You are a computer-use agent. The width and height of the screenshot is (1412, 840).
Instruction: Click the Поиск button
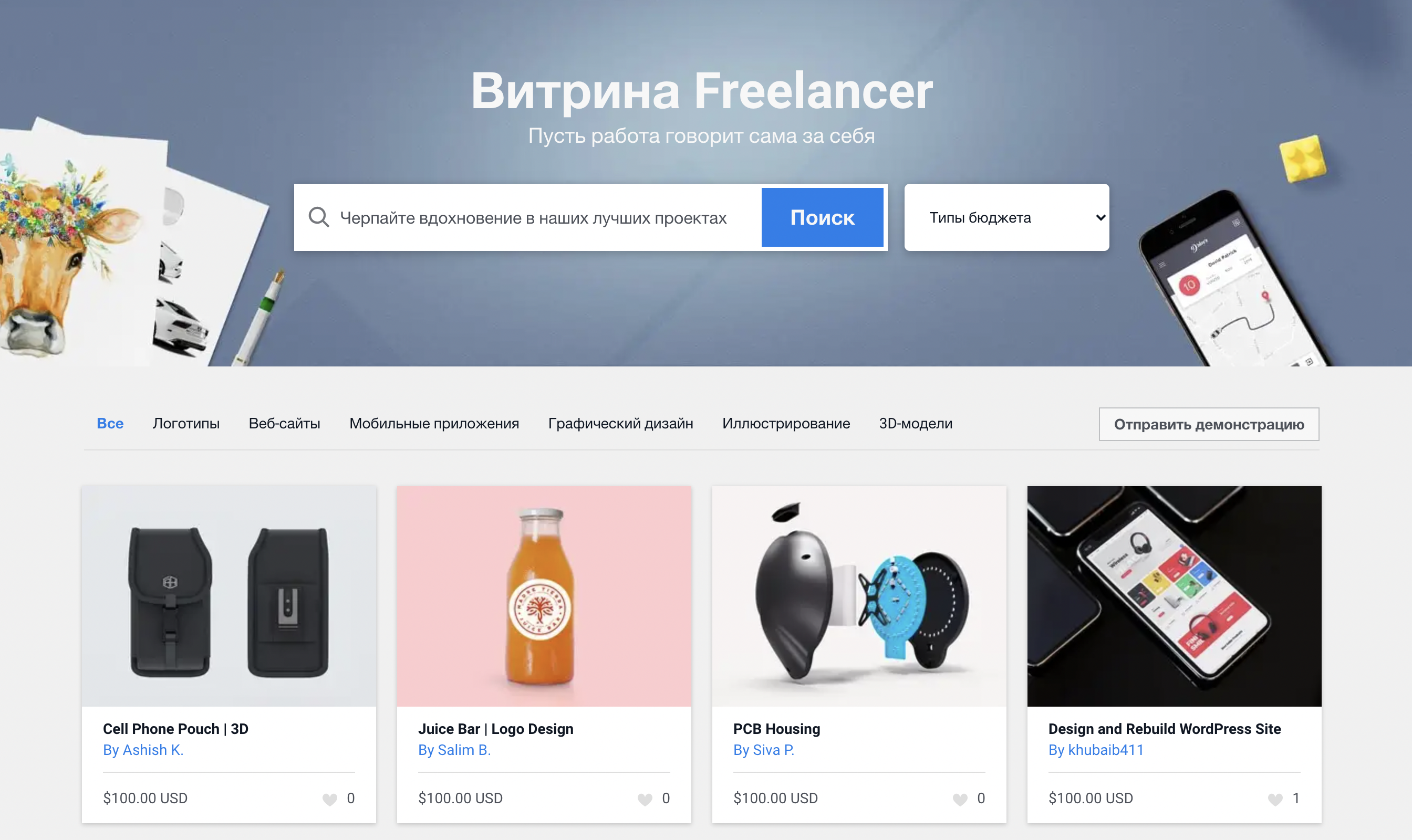click(x=823, y=217)
